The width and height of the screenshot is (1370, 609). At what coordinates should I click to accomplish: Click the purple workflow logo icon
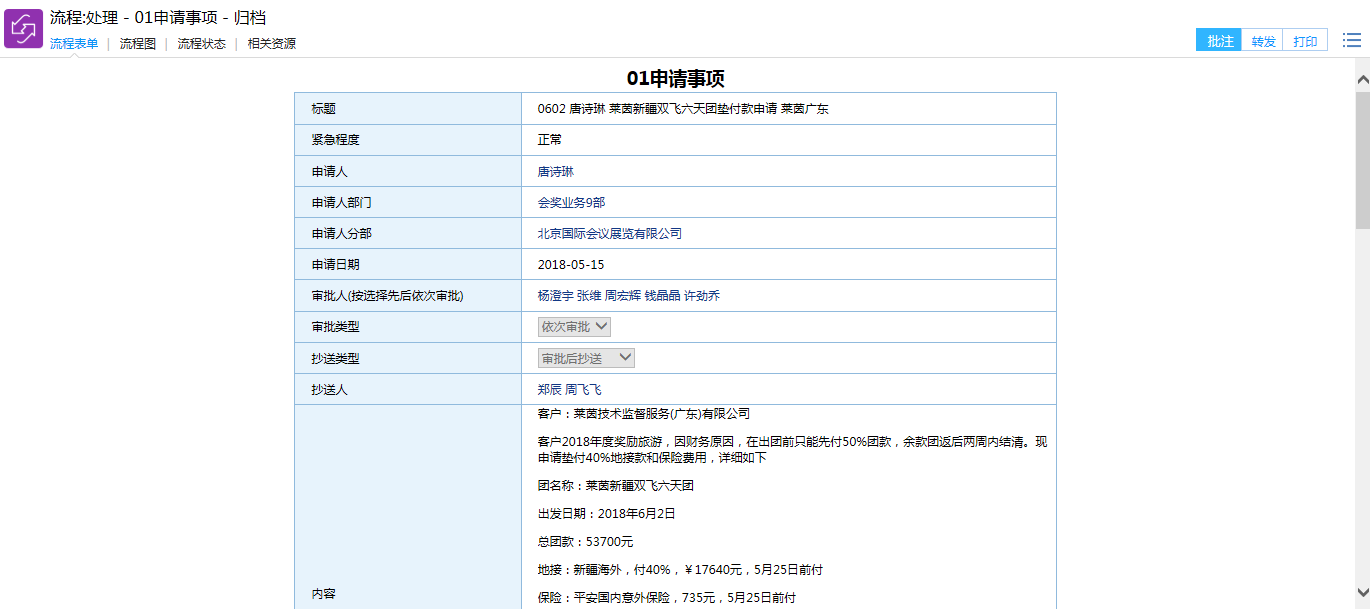[24, 29]
